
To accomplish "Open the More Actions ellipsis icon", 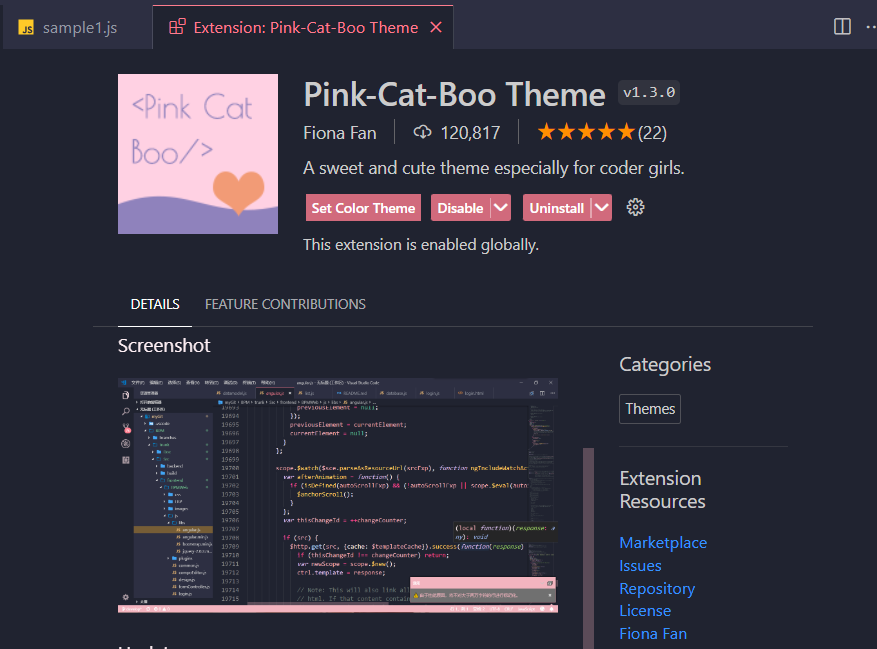I will click(869, 27).
